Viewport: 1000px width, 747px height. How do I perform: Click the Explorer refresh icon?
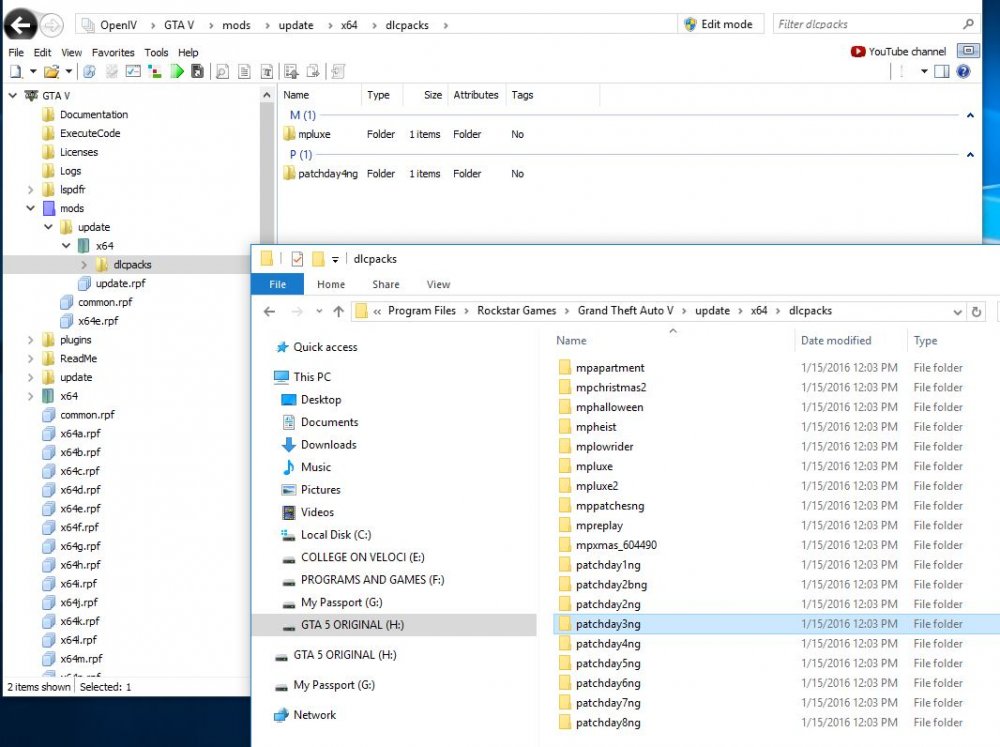[x=976, y=311]
